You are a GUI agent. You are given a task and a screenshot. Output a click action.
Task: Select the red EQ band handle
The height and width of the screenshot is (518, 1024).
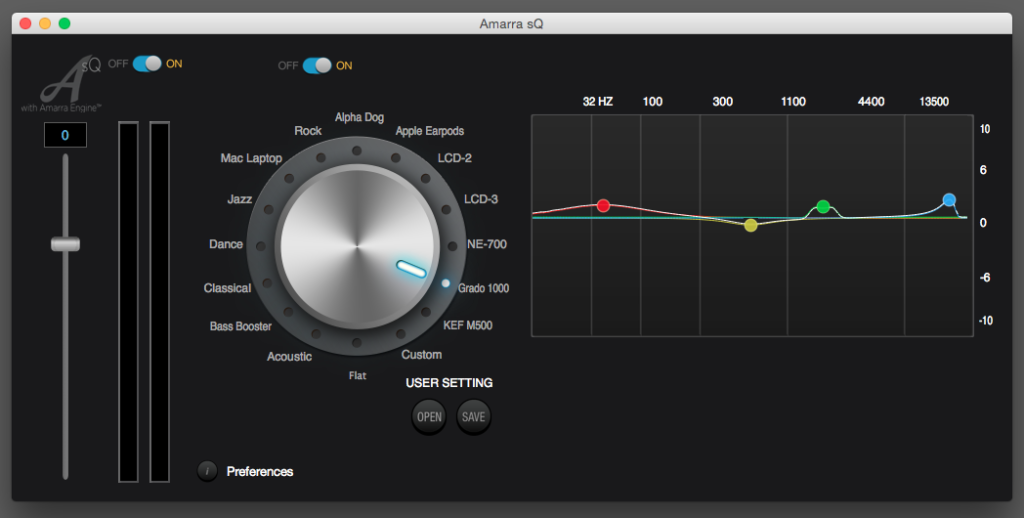tap(603, 206)
